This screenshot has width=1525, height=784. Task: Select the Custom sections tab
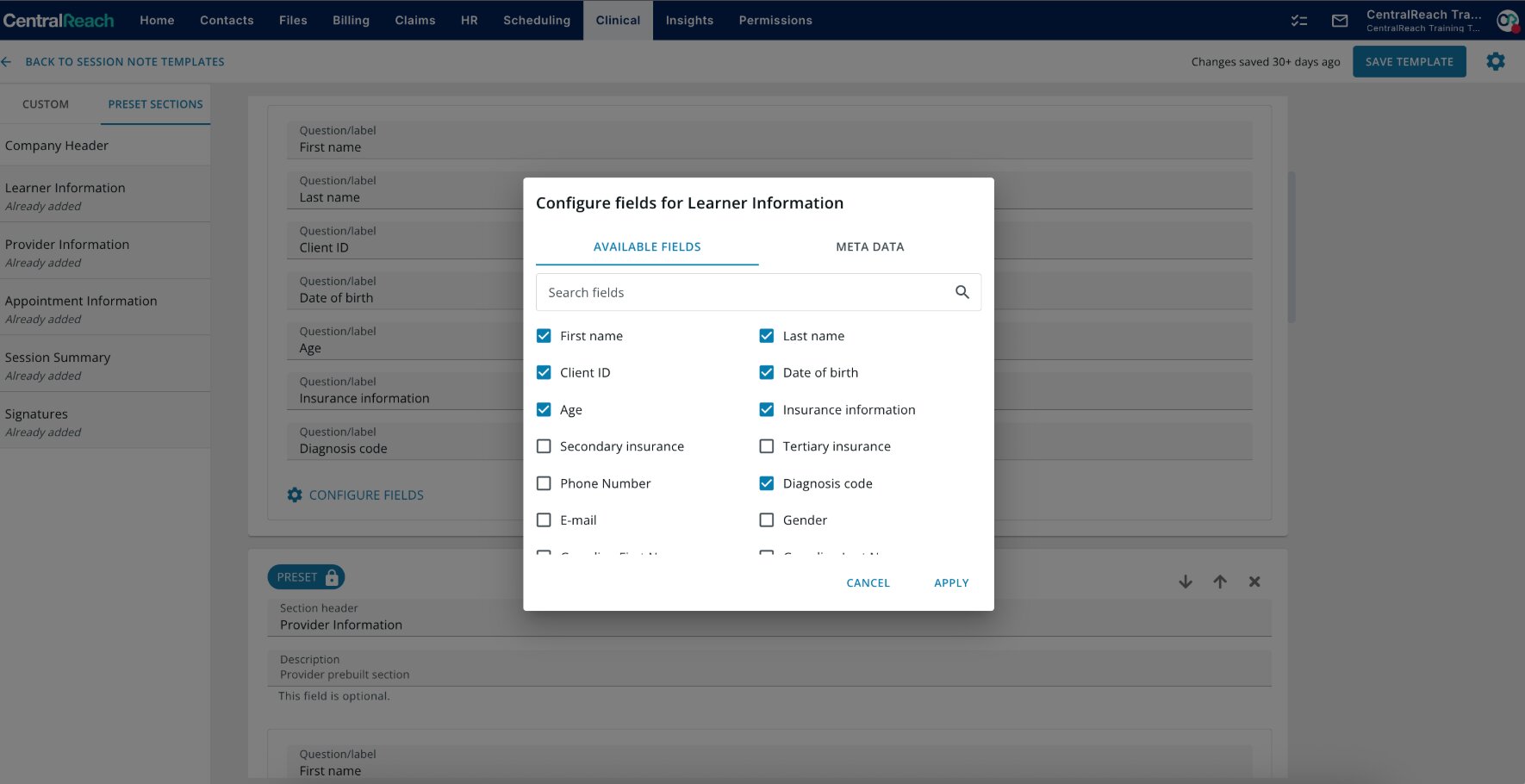point(46,104)
